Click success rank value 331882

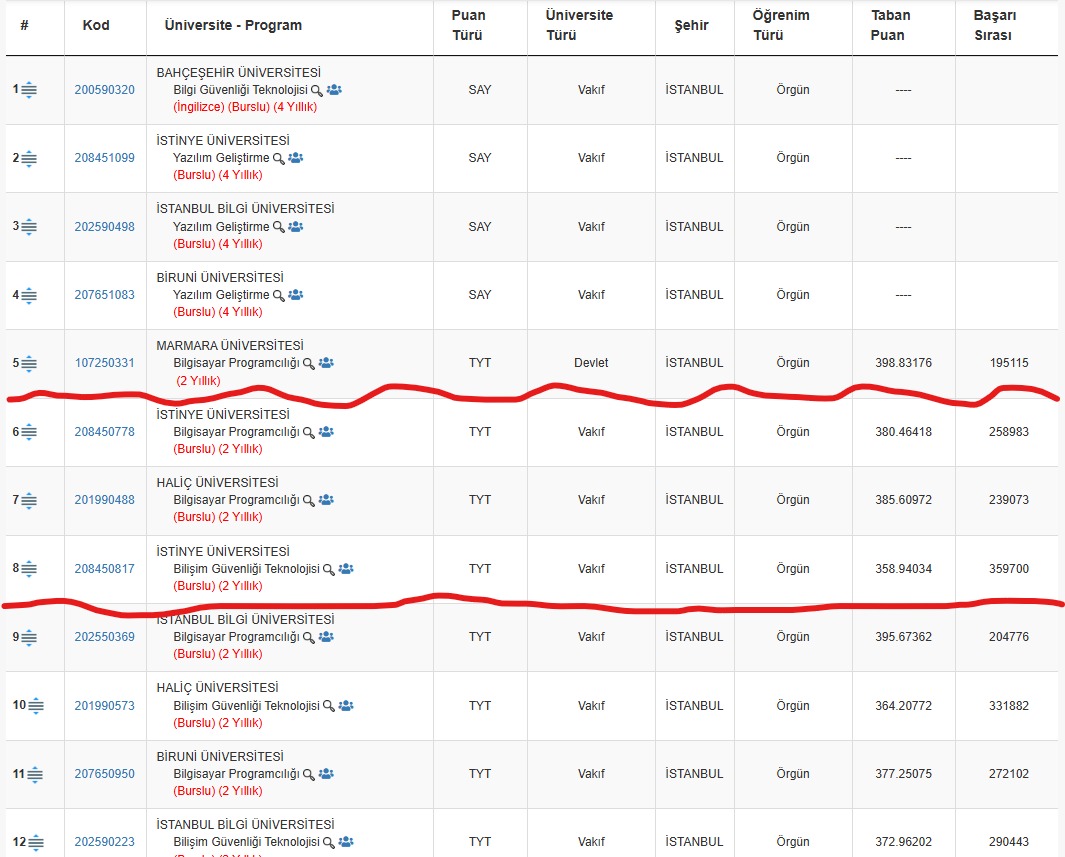point(1009,706)
